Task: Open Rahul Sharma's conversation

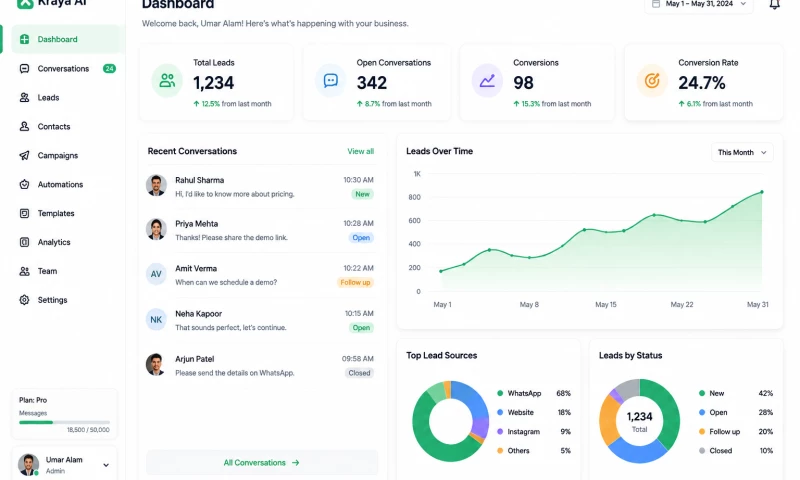Action: tap(260, 187)
